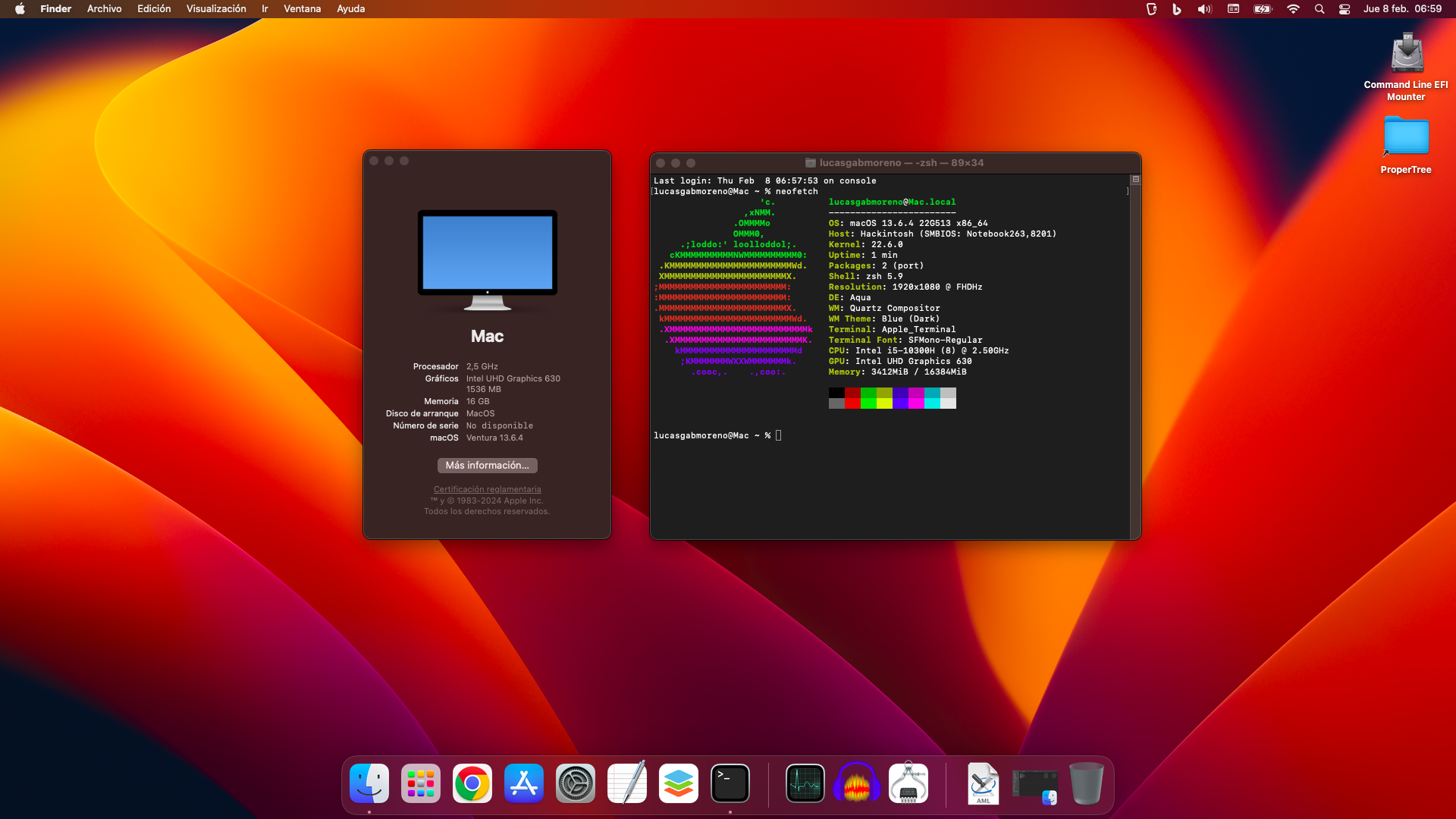Launch Audacity headphones icon in dock
The height and width of the screenshot is (819, 1456).
[x=857, y=783]
